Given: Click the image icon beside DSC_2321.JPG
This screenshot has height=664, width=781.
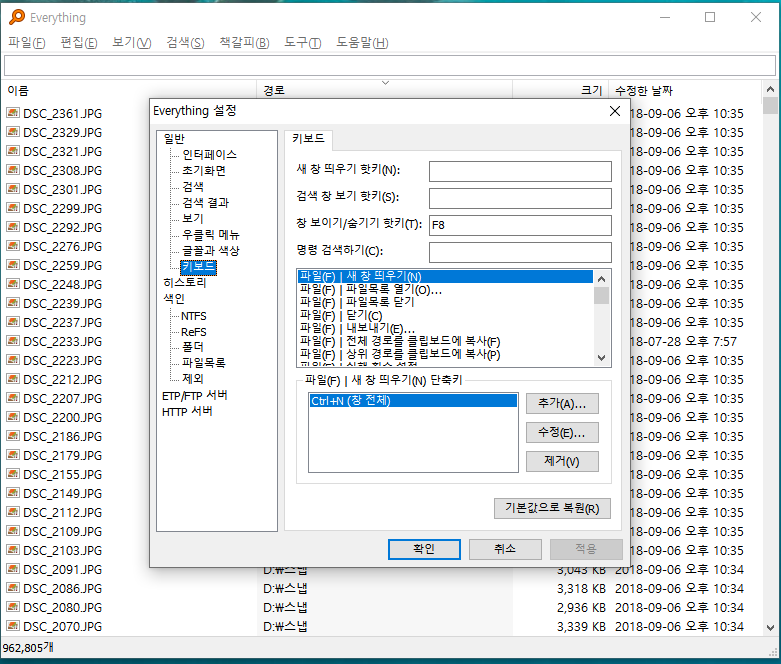Looking at the screenshot, I should point(13,151).
